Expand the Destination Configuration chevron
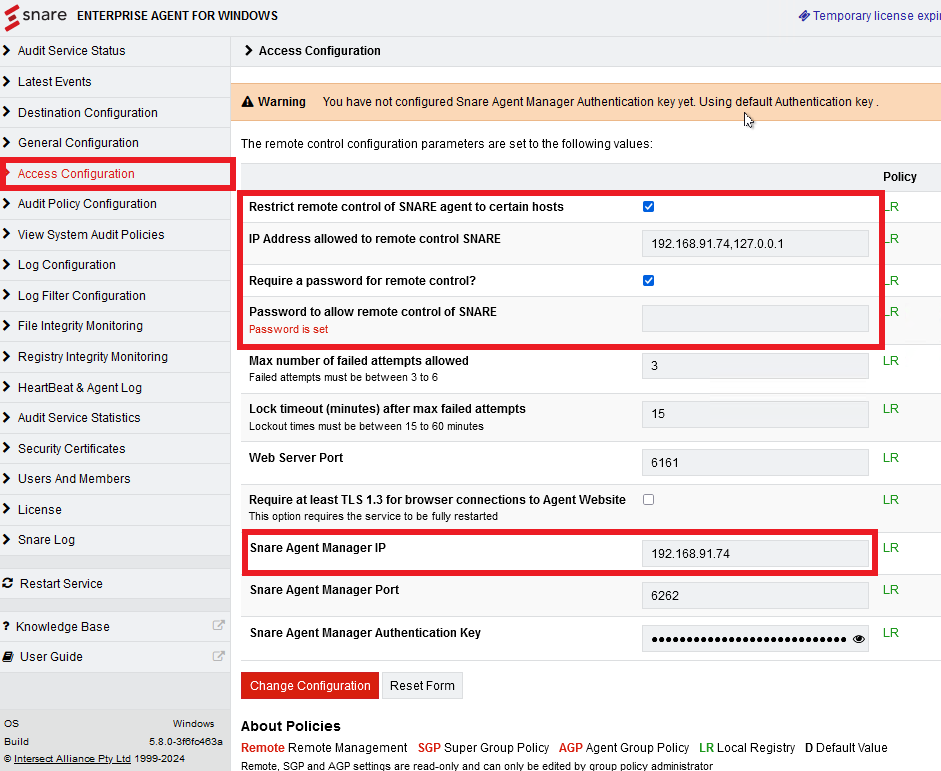 7,112
